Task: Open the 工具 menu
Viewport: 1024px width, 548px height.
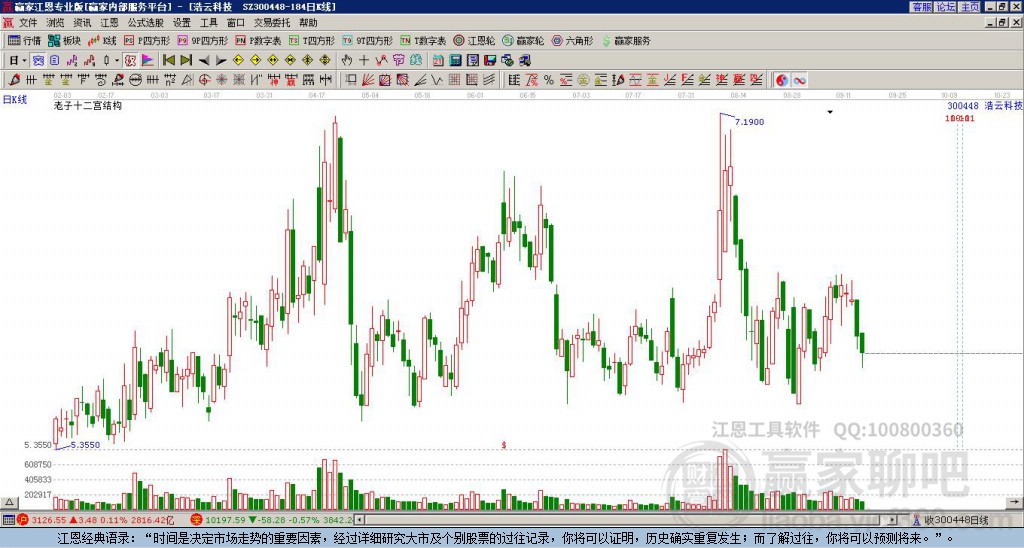Action: coord(208,23)
